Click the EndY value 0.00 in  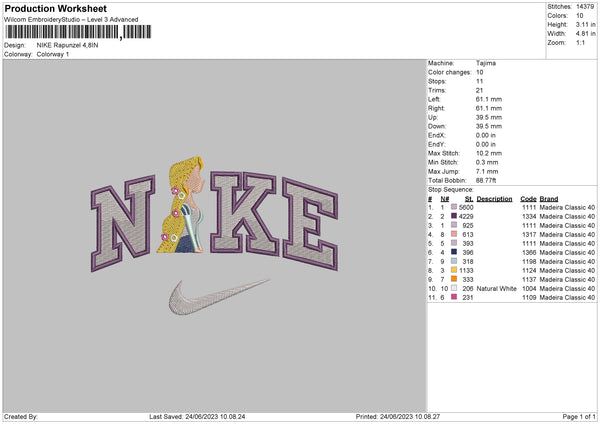(486, 144)
